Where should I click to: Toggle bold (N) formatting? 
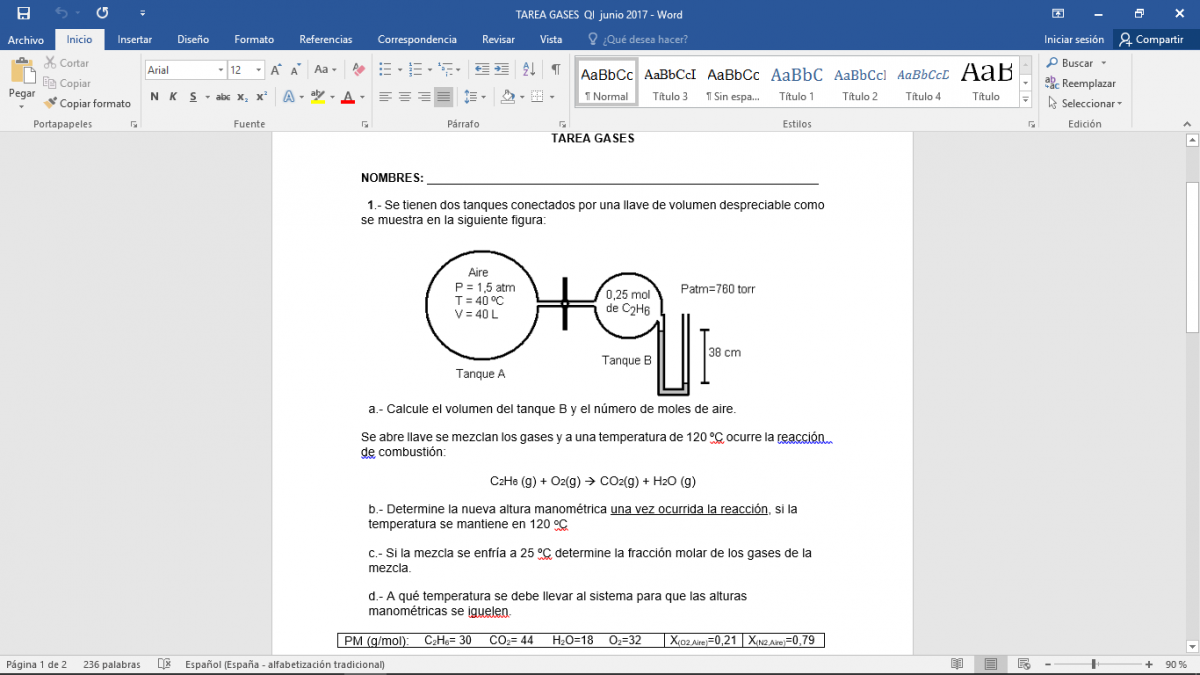pyautogui.click(x=154, y=97)
